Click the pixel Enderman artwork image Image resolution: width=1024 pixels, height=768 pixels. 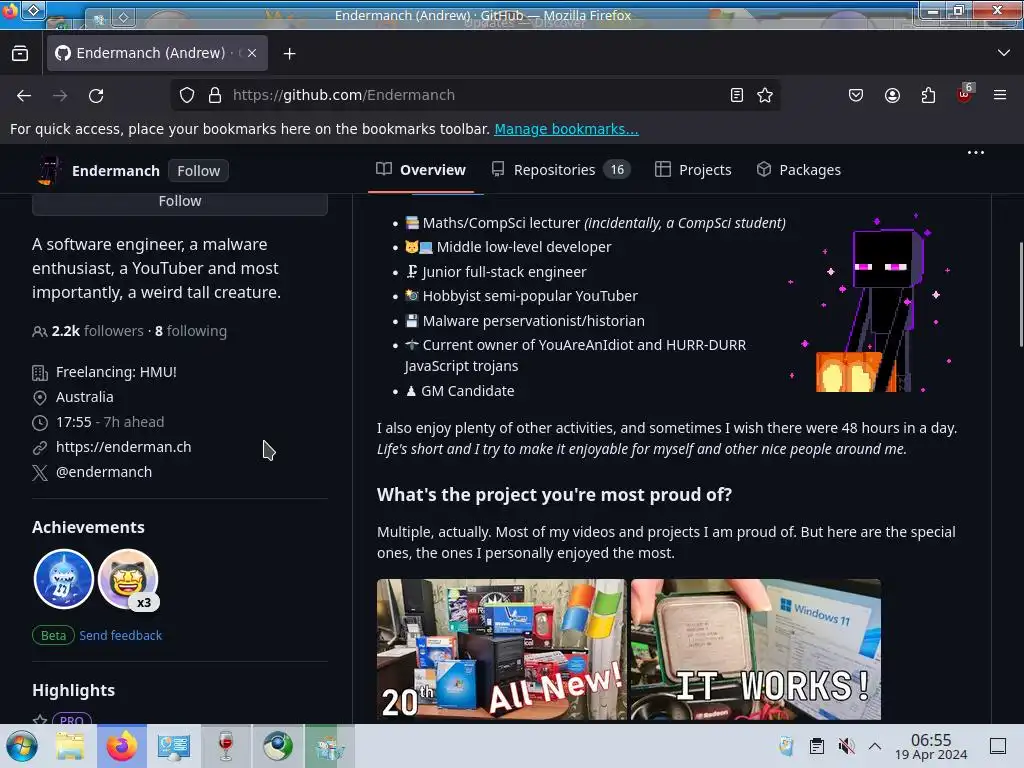[x=872, y=303]
